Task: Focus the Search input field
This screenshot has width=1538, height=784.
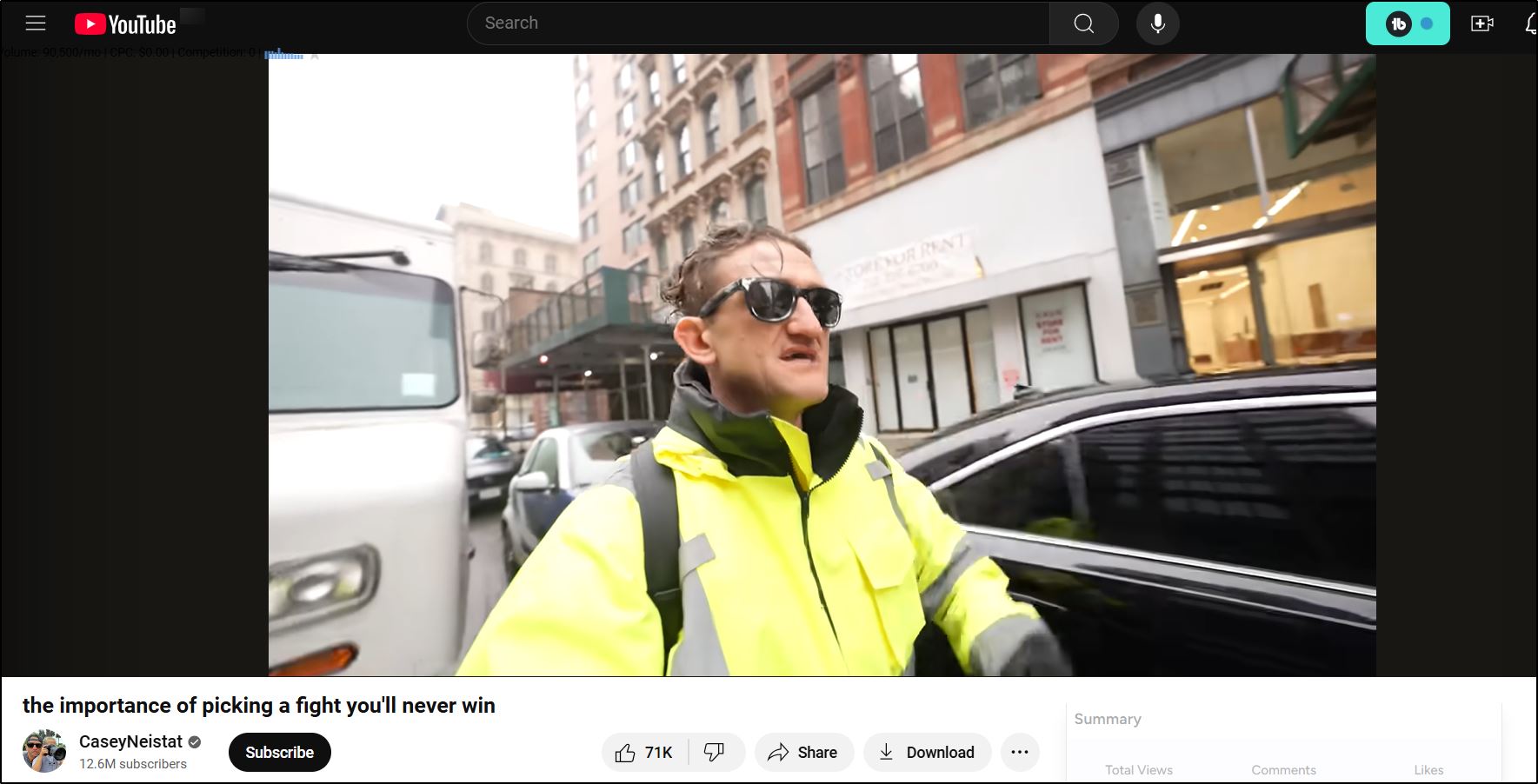Action: [756, 23]
